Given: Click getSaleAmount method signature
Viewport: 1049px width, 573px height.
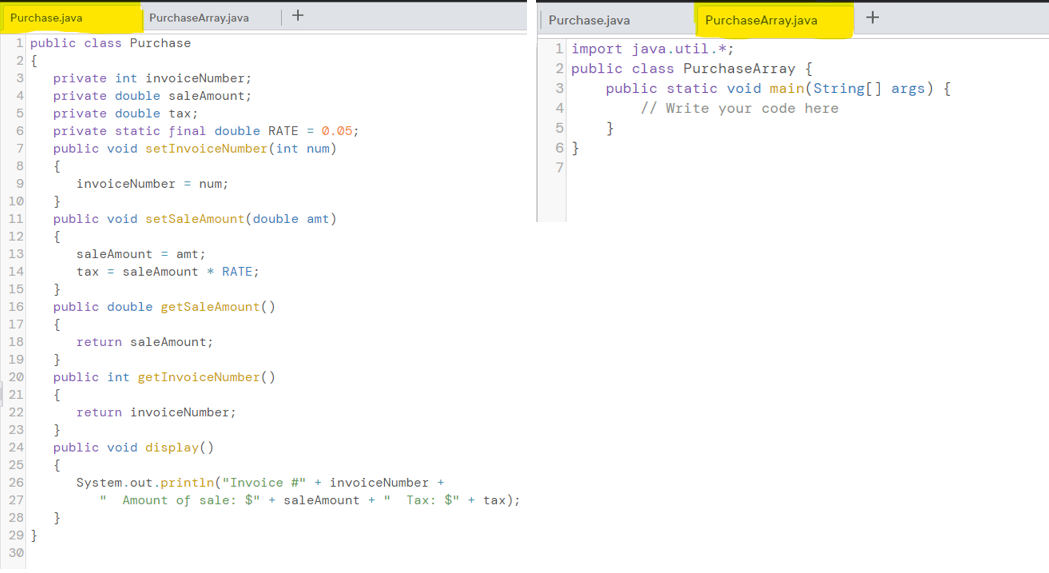Looking at the screenshot, I should pyautogui.click(x=164, y=307).
